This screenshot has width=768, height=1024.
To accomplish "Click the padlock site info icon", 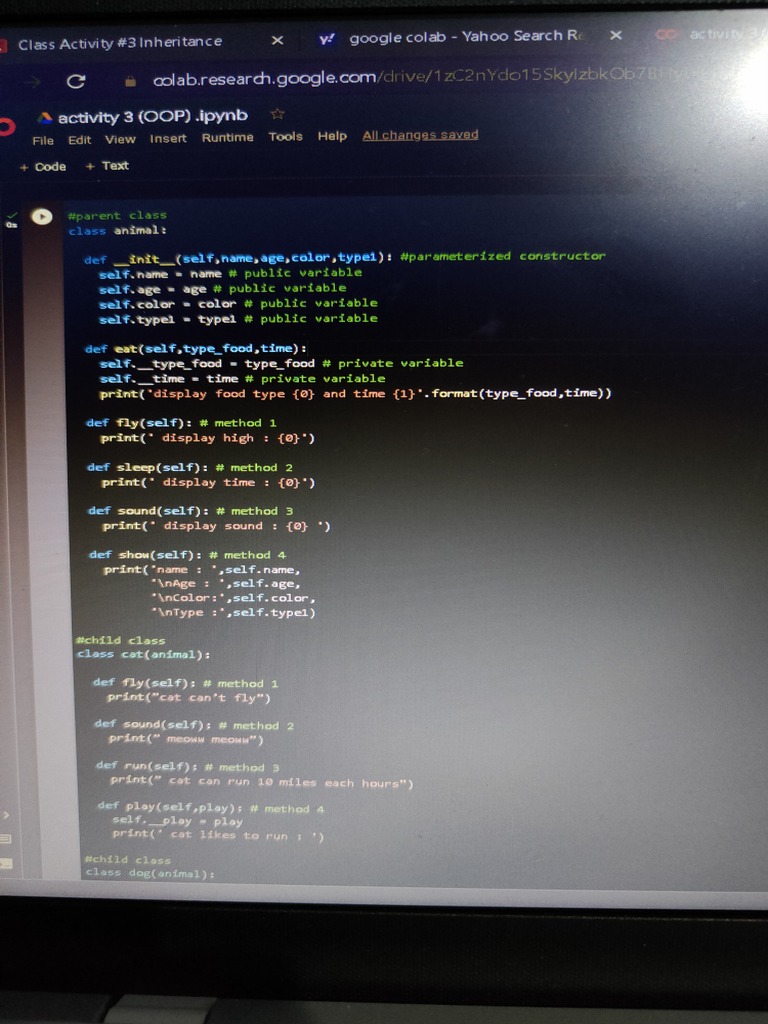I will pos(131,81).
